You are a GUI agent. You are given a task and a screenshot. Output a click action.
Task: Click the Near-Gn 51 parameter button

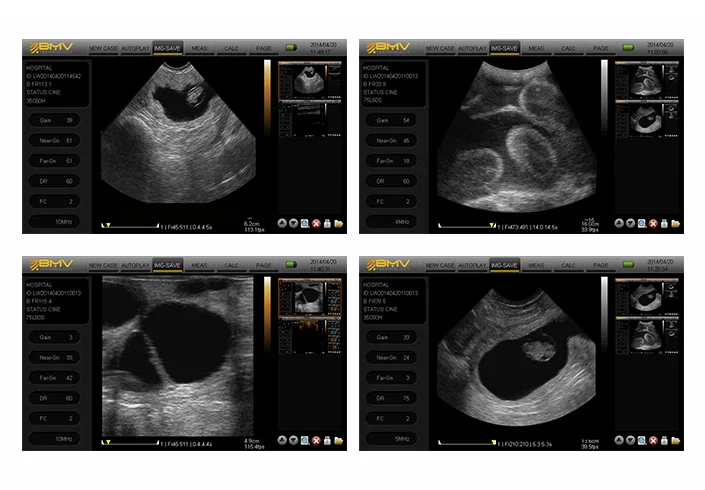tap(54, 141)
